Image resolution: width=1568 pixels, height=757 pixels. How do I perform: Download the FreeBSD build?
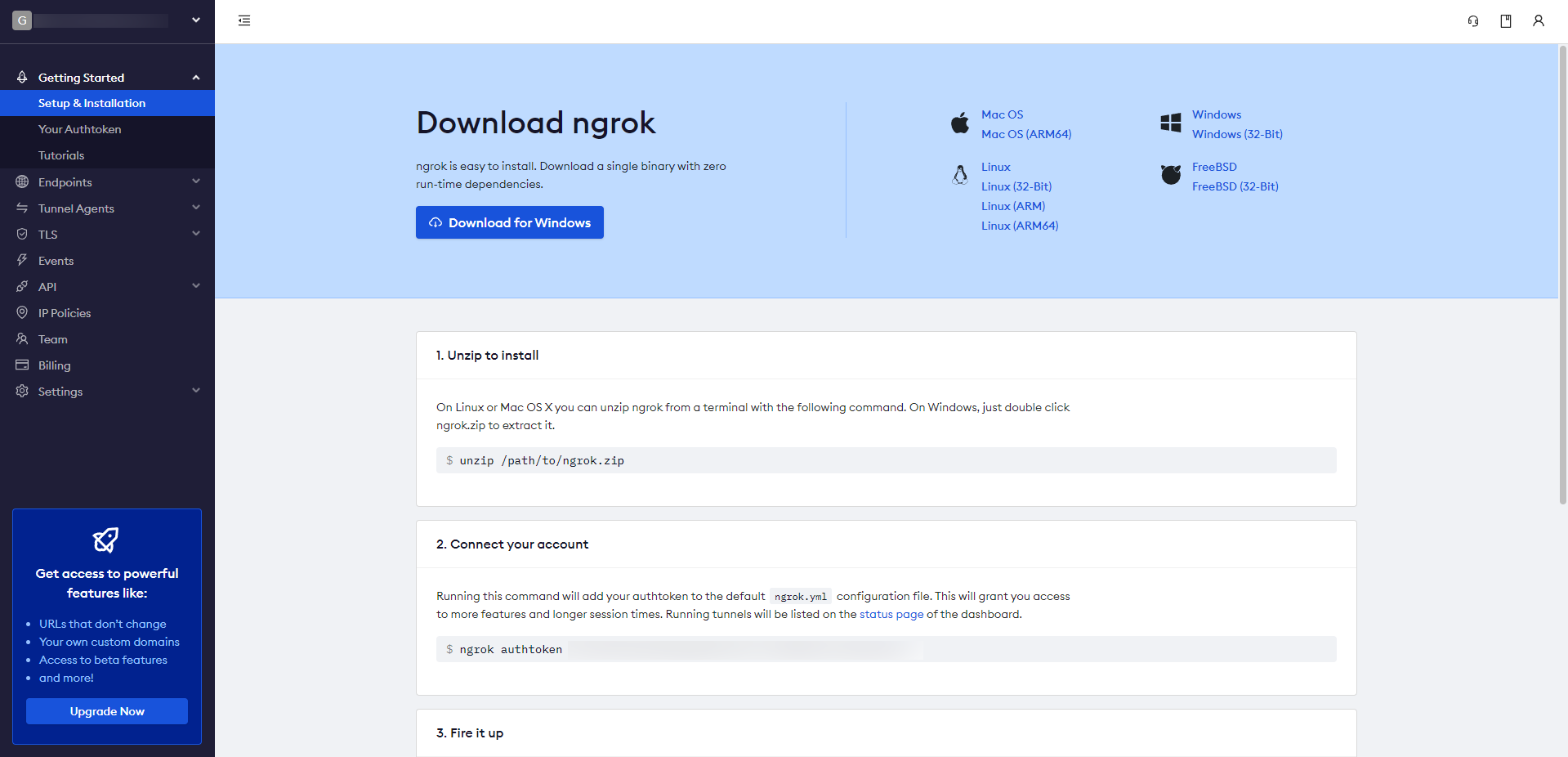(x=1214, y=167)
